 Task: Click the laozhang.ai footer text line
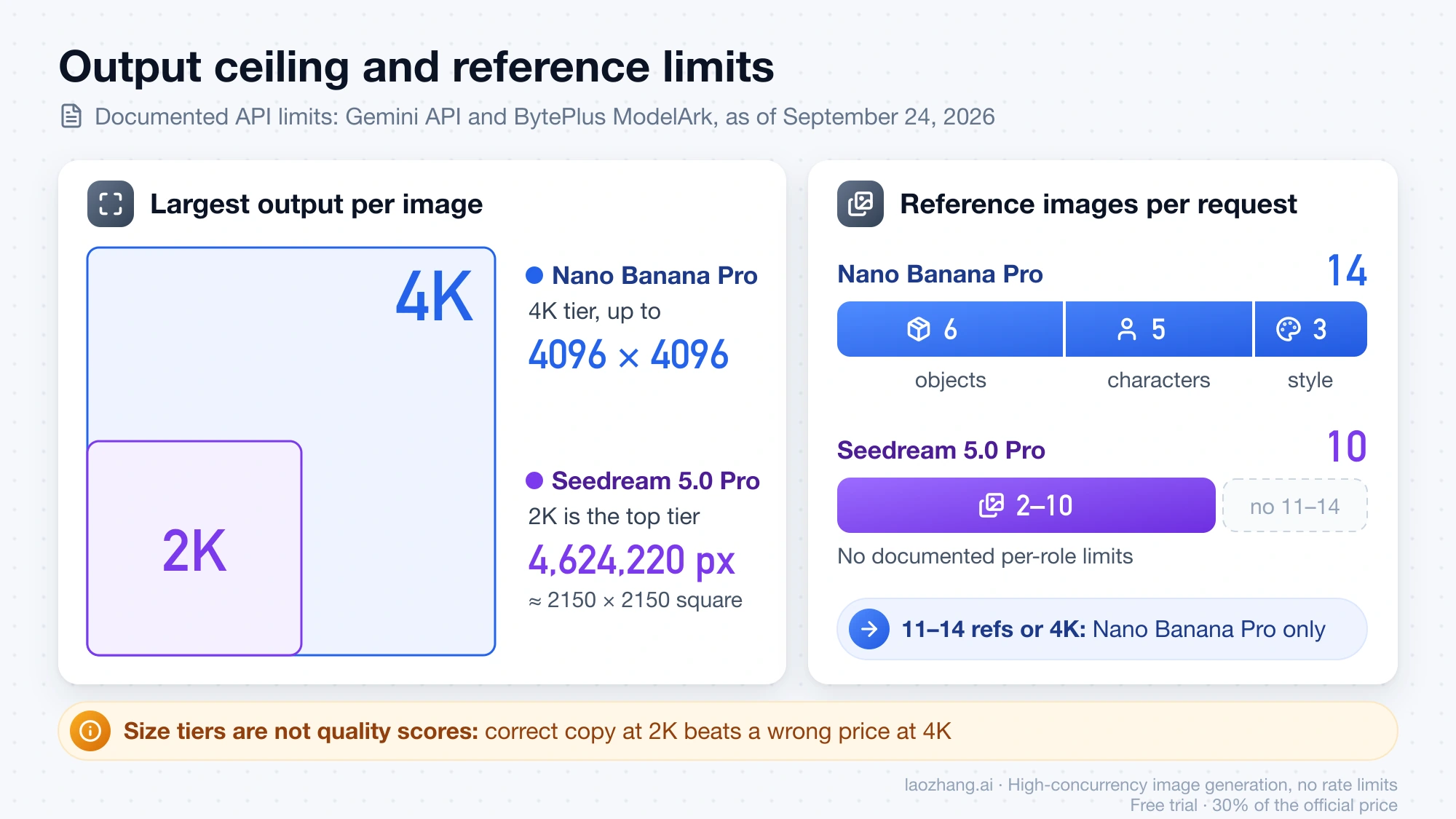(1151, 785)
